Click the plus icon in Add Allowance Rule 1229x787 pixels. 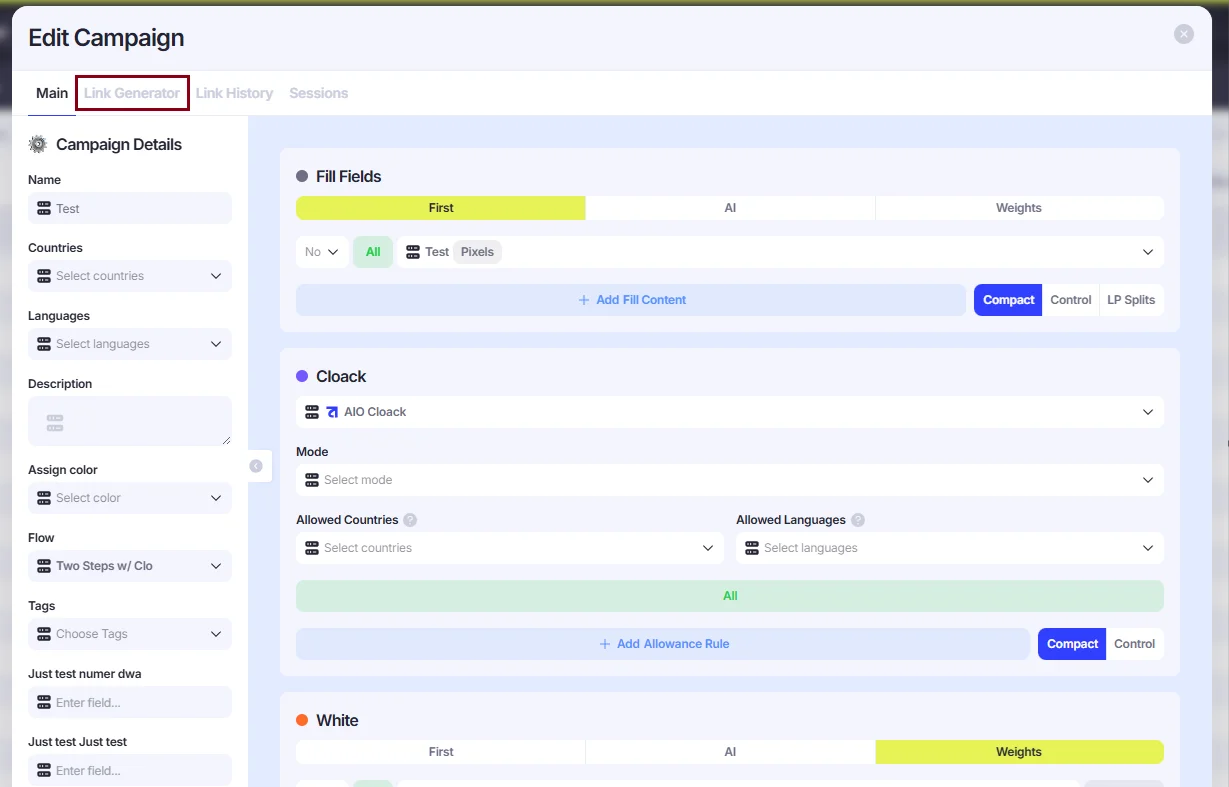[x=605, y=644]
